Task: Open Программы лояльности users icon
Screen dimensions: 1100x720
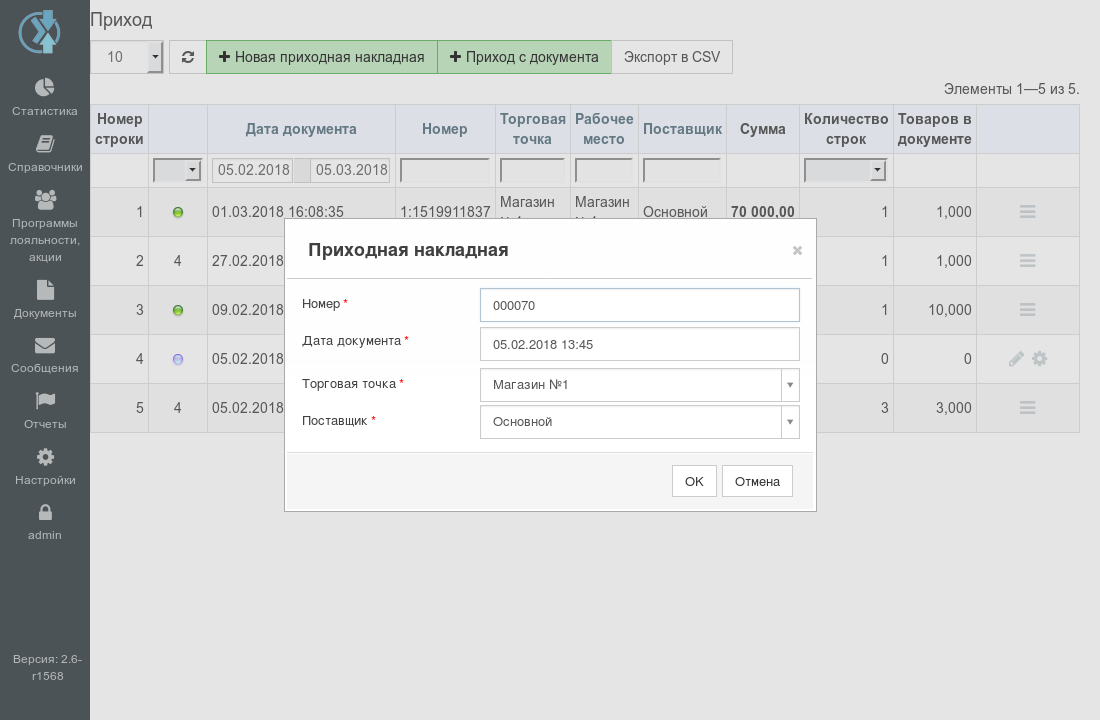Action: click(x=45, y=200)
